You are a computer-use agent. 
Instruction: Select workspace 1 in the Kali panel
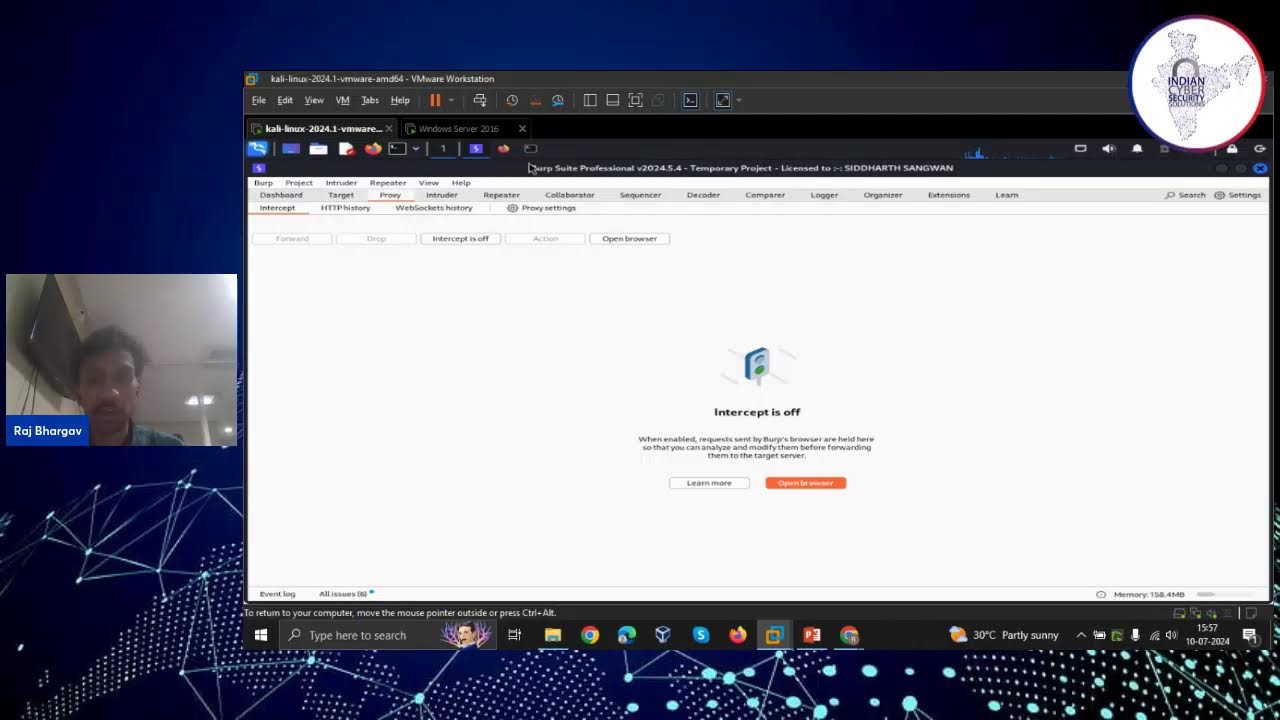[x=443, y=148]
